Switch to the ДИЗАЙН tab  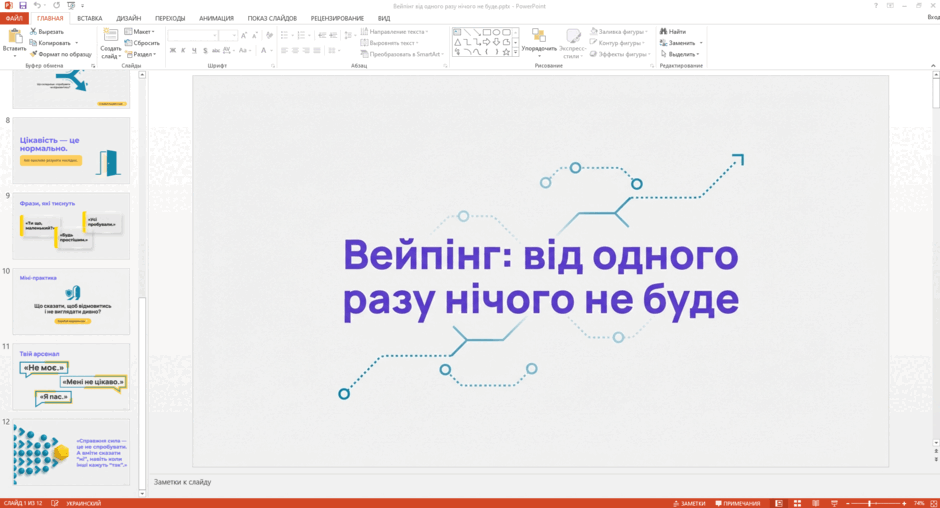[129, 18]
